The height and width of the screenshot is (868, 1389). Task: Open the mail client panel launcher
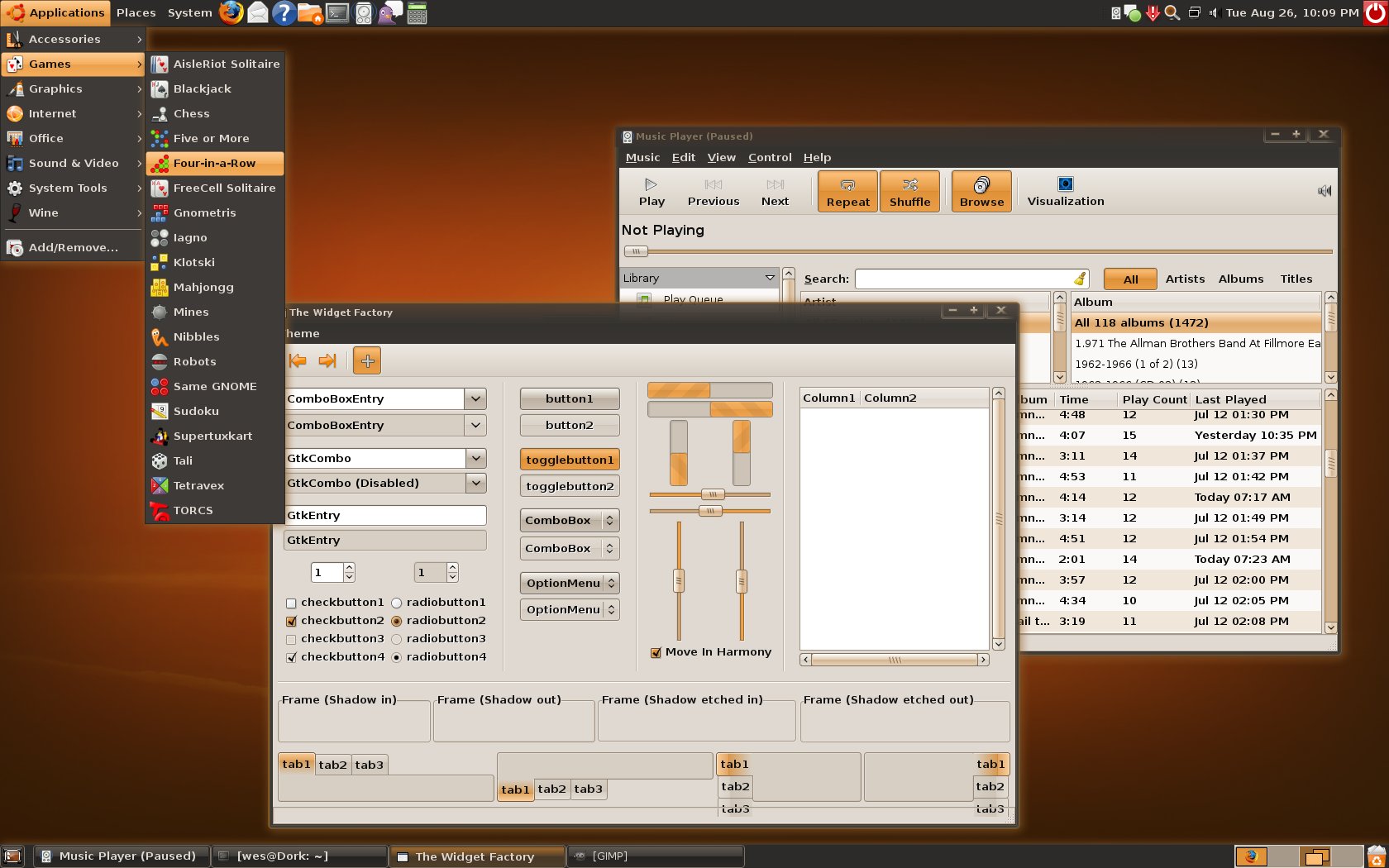(258, 12)
